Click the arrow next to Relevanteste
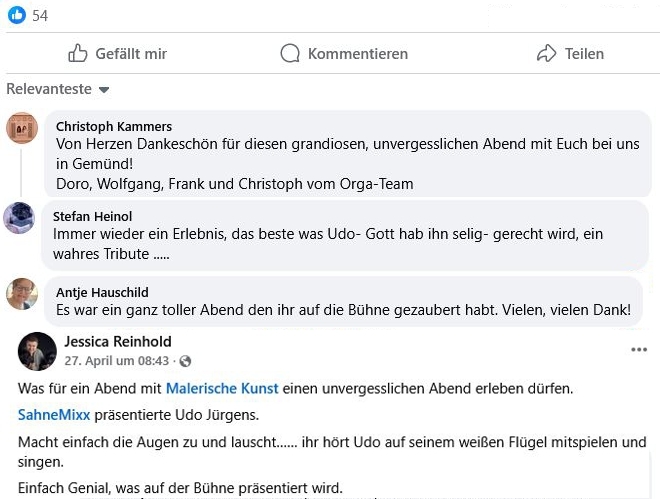The width and height of the screenshot is (660, 499). point(104,90)
